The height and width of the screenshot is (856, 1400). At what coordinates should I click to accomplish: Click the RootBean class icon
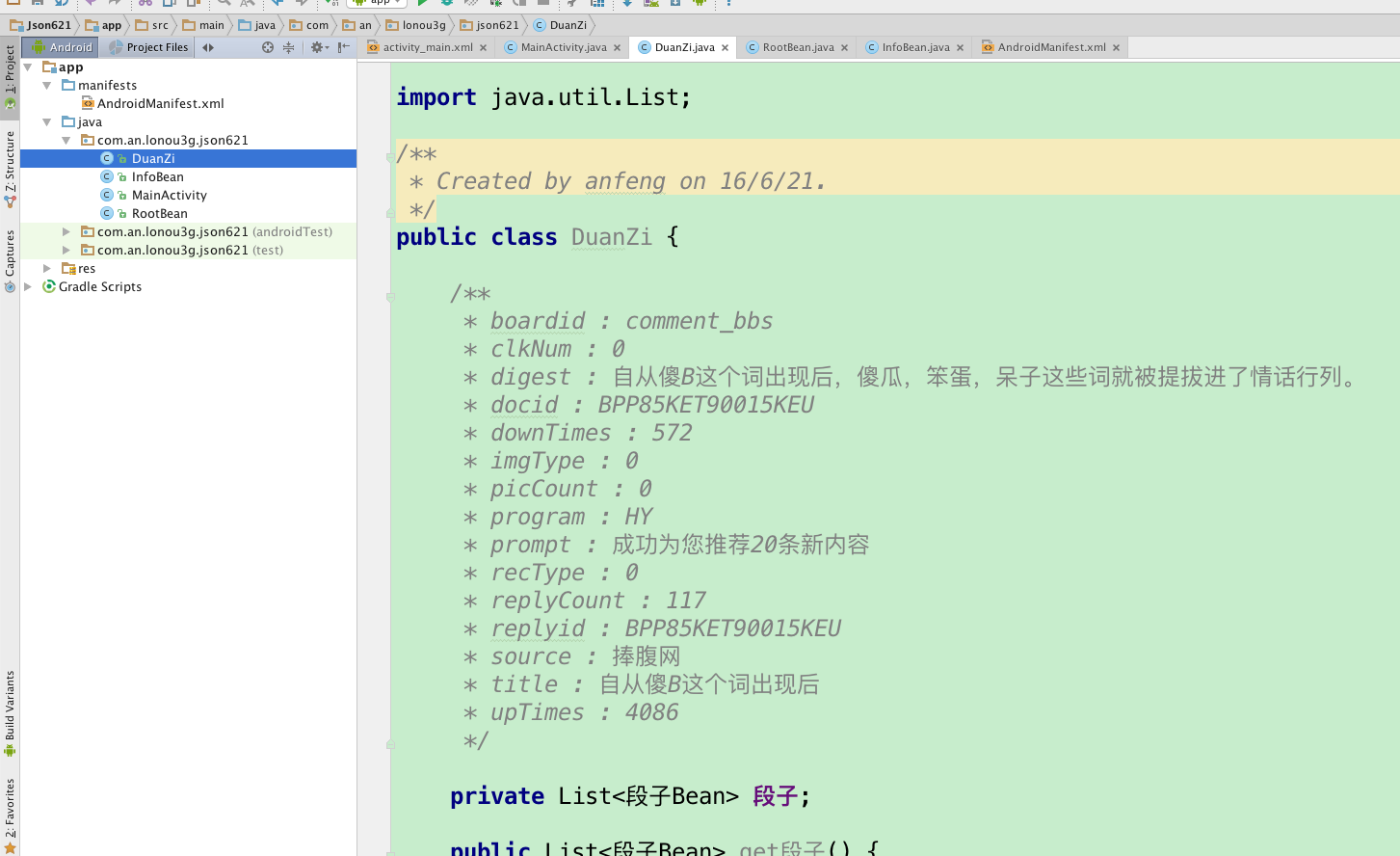point(107,214)
